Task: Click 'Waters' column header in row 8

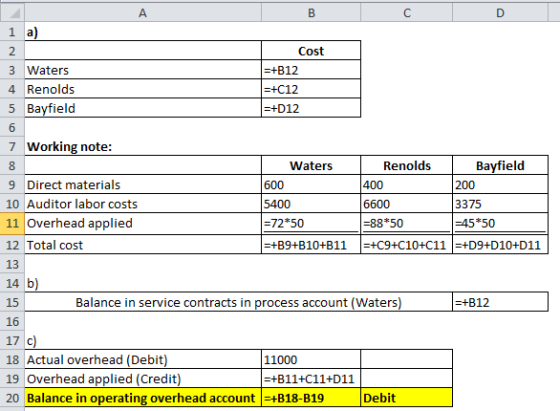Action: tap(311, 165)
